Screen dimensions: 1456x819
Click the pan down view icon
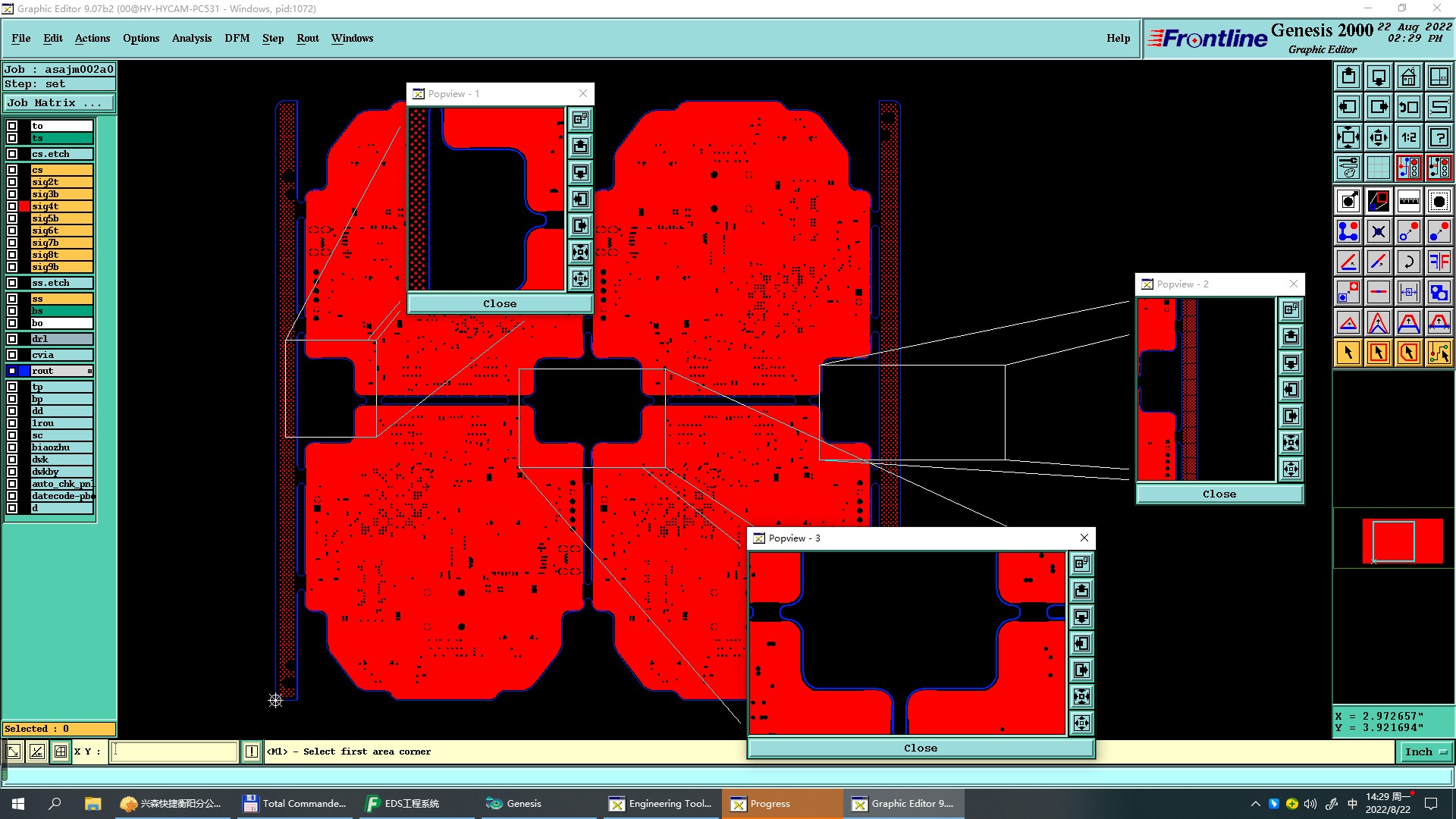point(1378,77)
